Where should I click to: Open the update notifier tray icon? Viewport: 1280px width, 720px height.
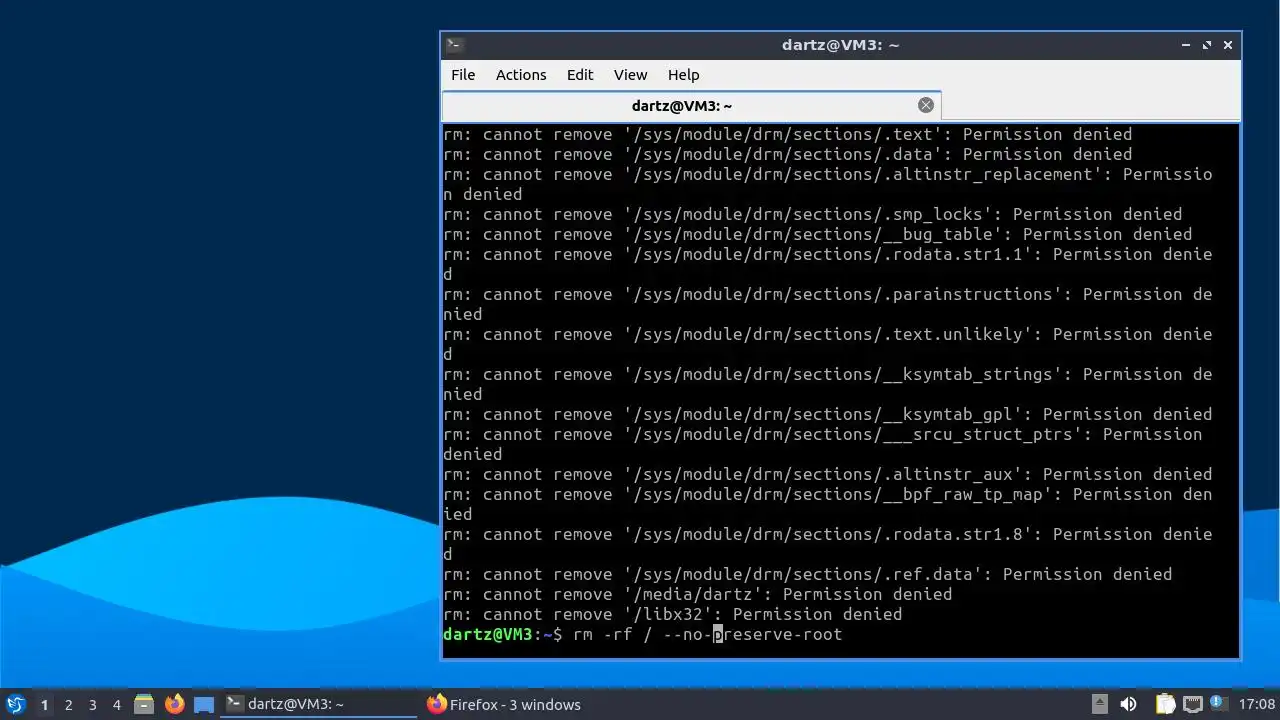pyautogui.click(x=1219, y=704)
